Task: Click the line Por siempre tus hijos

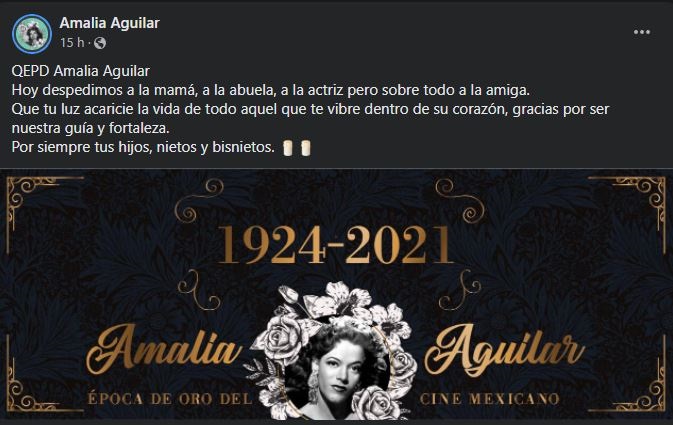Action: click(x=143, y=147)
